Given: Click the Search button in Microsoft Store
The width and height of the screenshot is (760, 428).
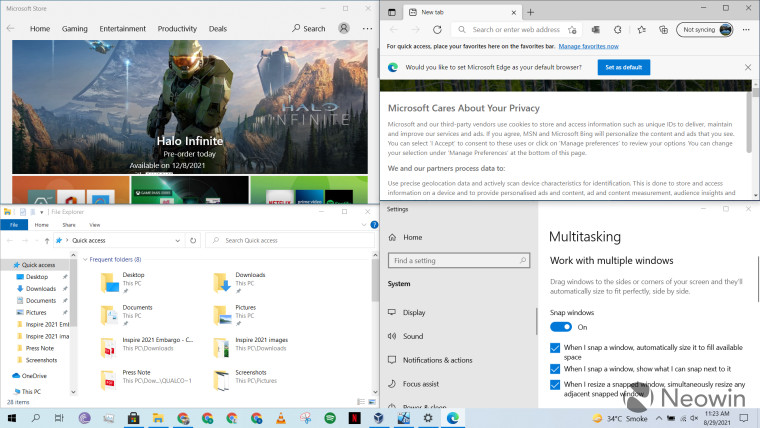Looking at the screenshot, I should click(x=308, y=29).
